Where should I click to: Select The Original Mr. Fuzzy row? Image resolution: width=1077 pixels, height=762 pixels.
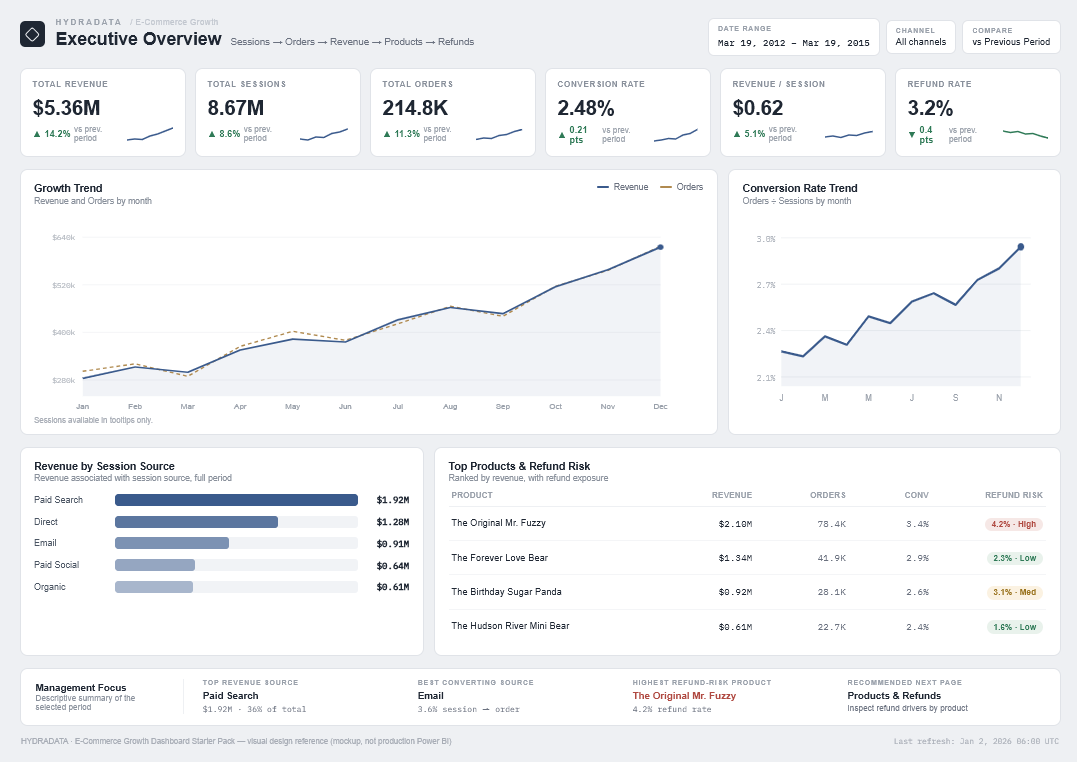(x=747, y=524)
